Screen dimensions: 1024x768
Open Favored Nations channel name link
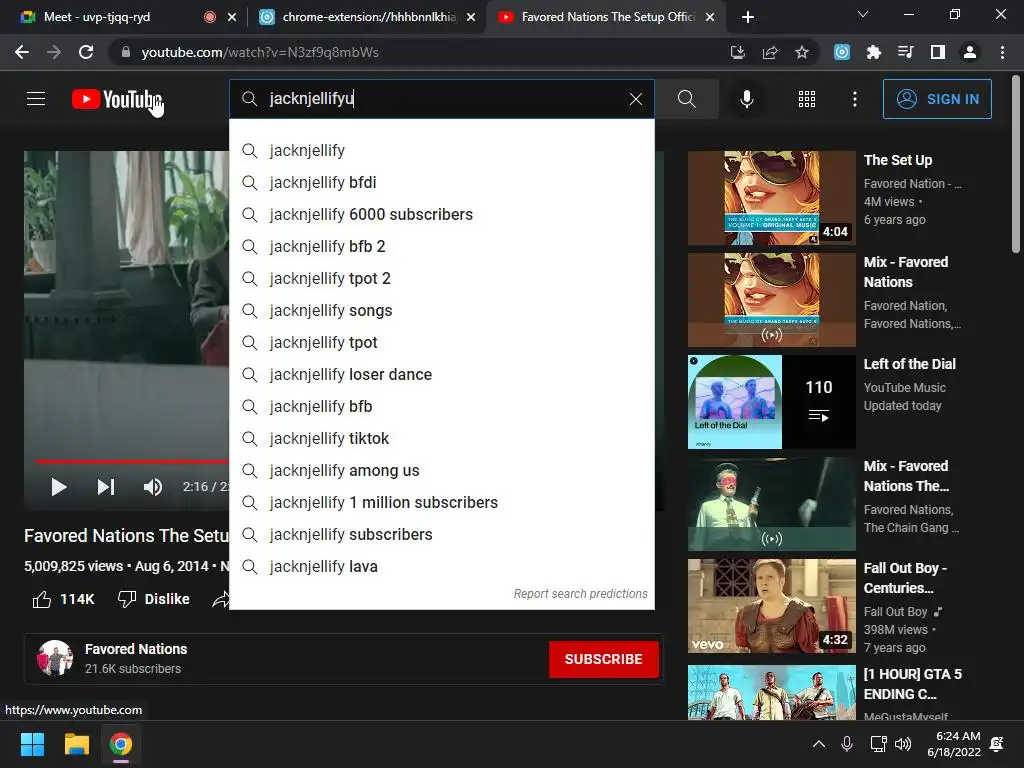tap(136, 648)
